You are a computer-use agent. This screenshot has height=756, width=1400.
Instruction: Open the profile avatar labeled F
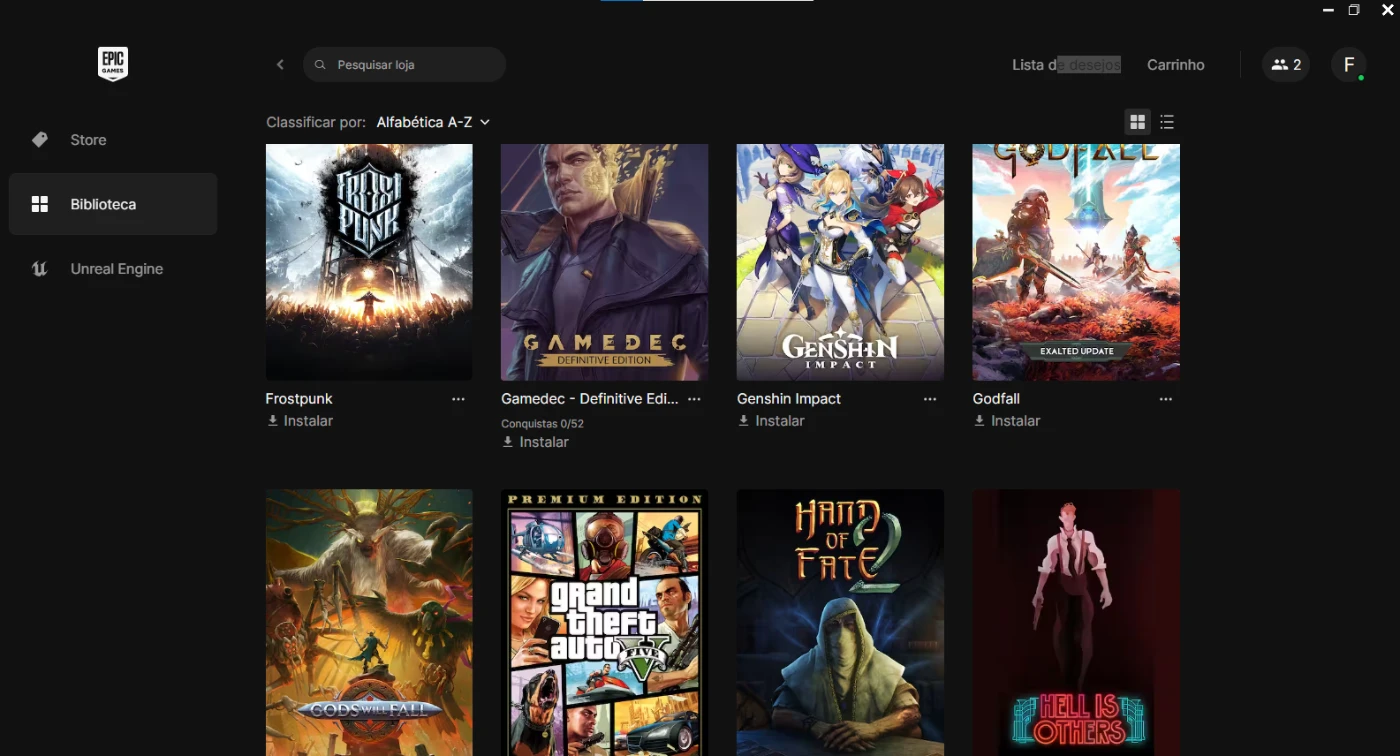click(x=1349, y=65)
